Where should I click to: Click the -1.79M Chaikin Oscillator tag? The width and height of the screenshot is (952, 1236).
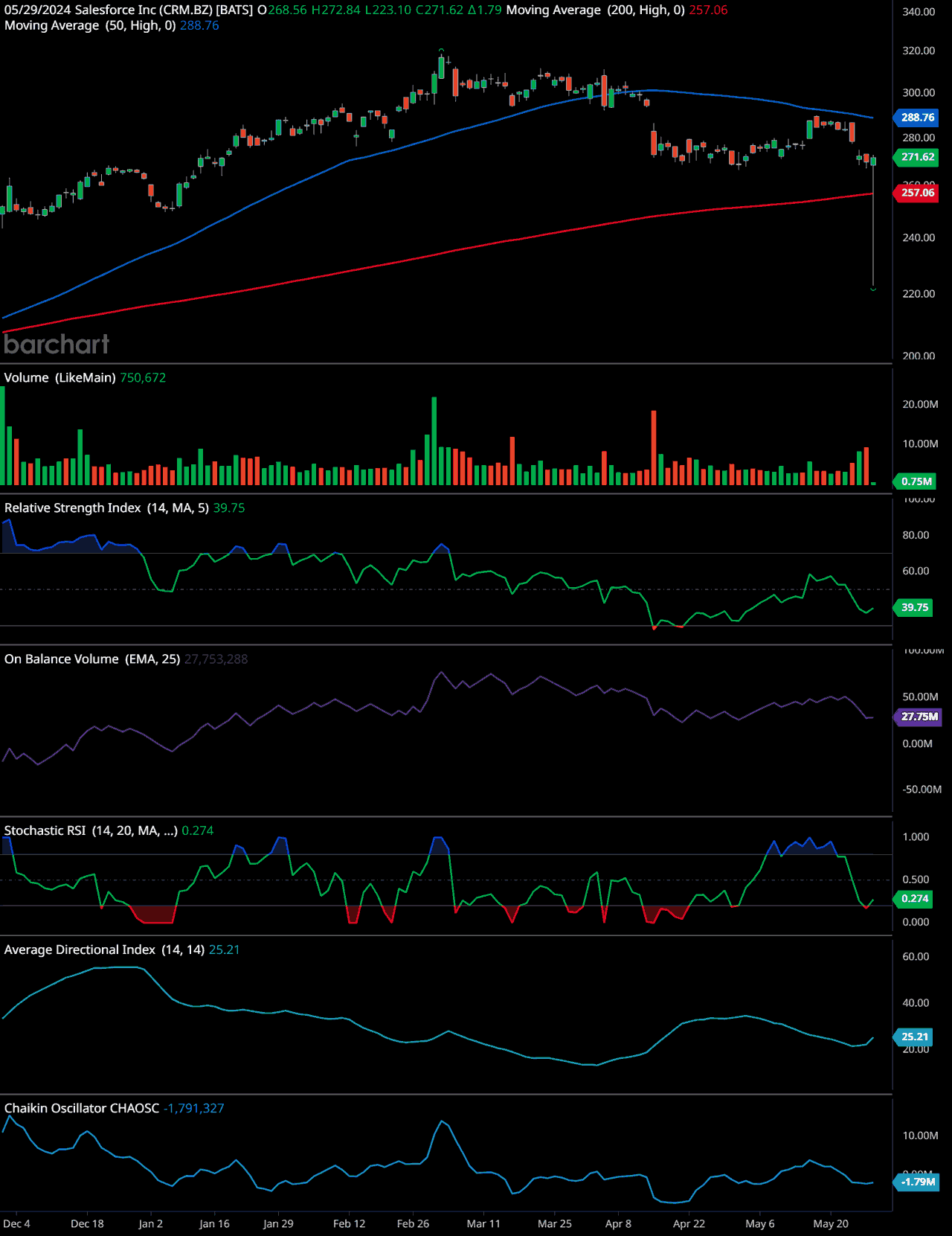(x=917, y=1182)
